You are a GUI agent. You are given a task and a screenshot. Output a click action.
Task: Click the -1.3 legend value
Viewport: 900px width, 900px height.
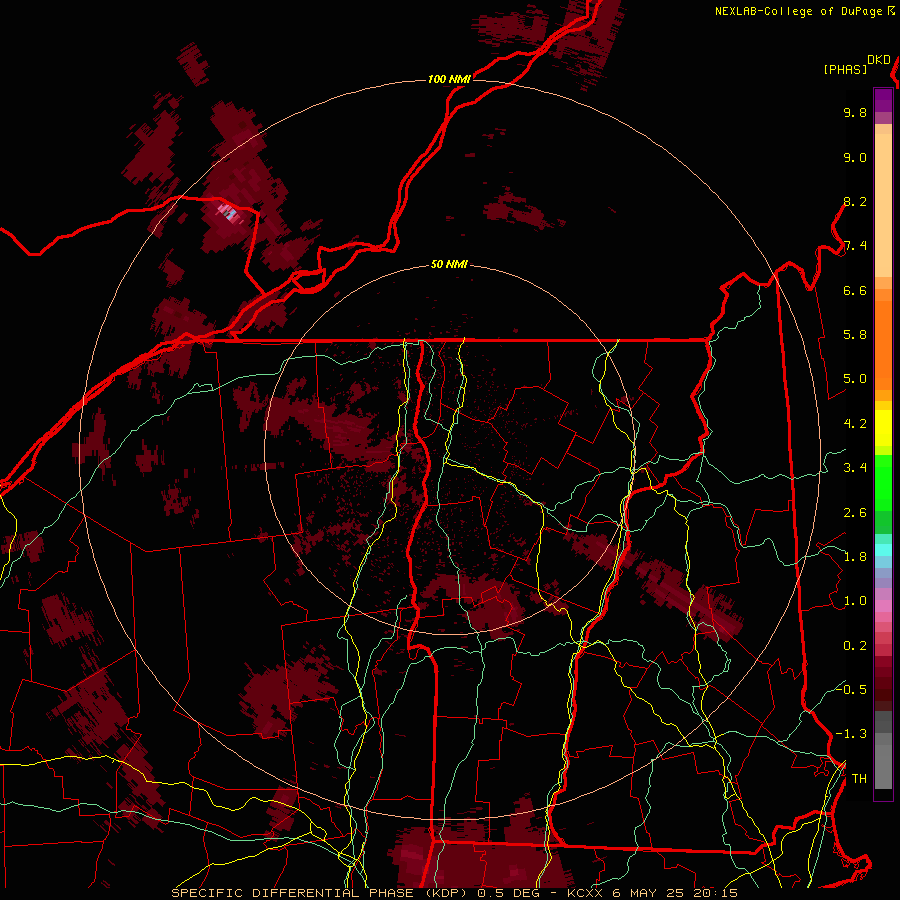pyautogui.click(x=851, y=734)
